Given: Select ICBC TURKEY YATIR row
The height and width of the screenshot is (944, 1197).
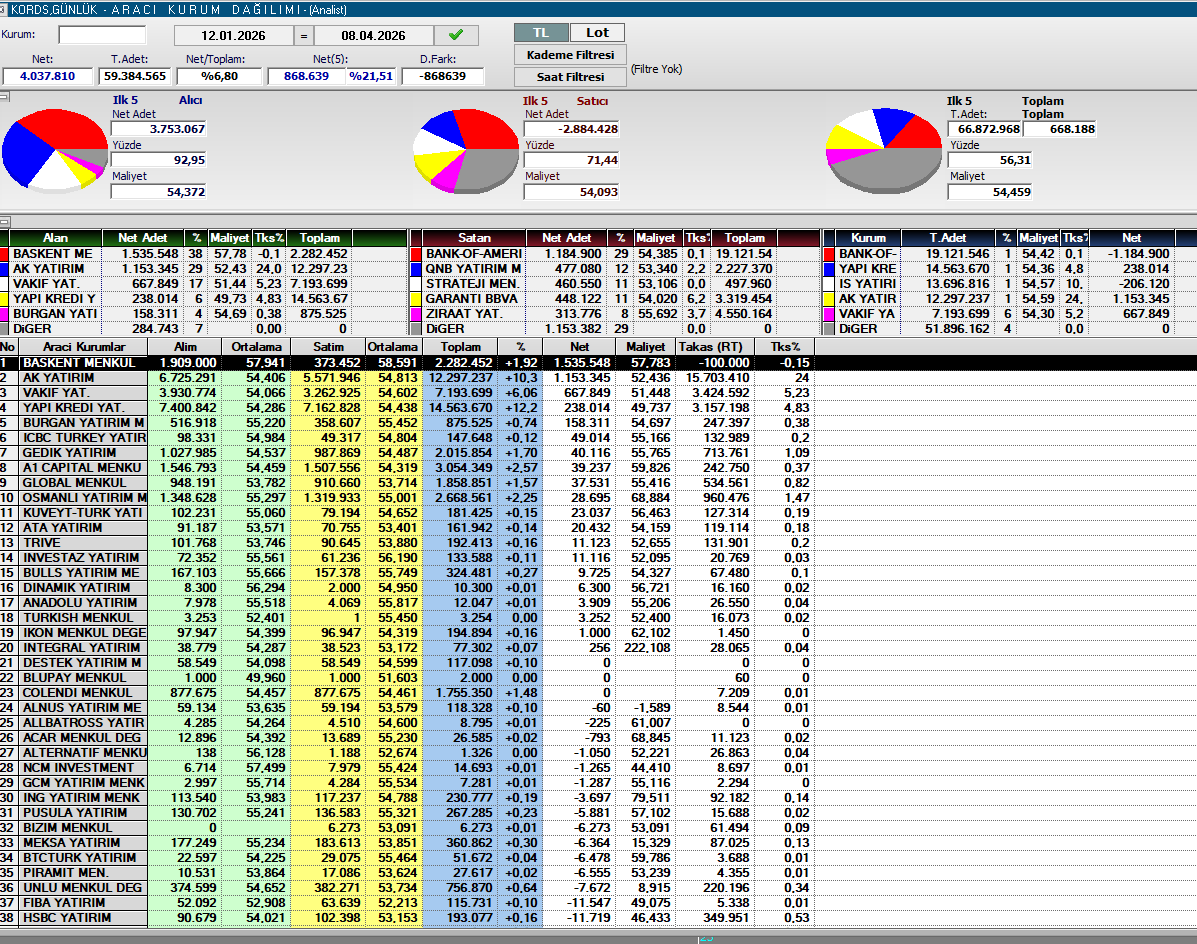Looking at the screenshot, I should click(407, 438).
